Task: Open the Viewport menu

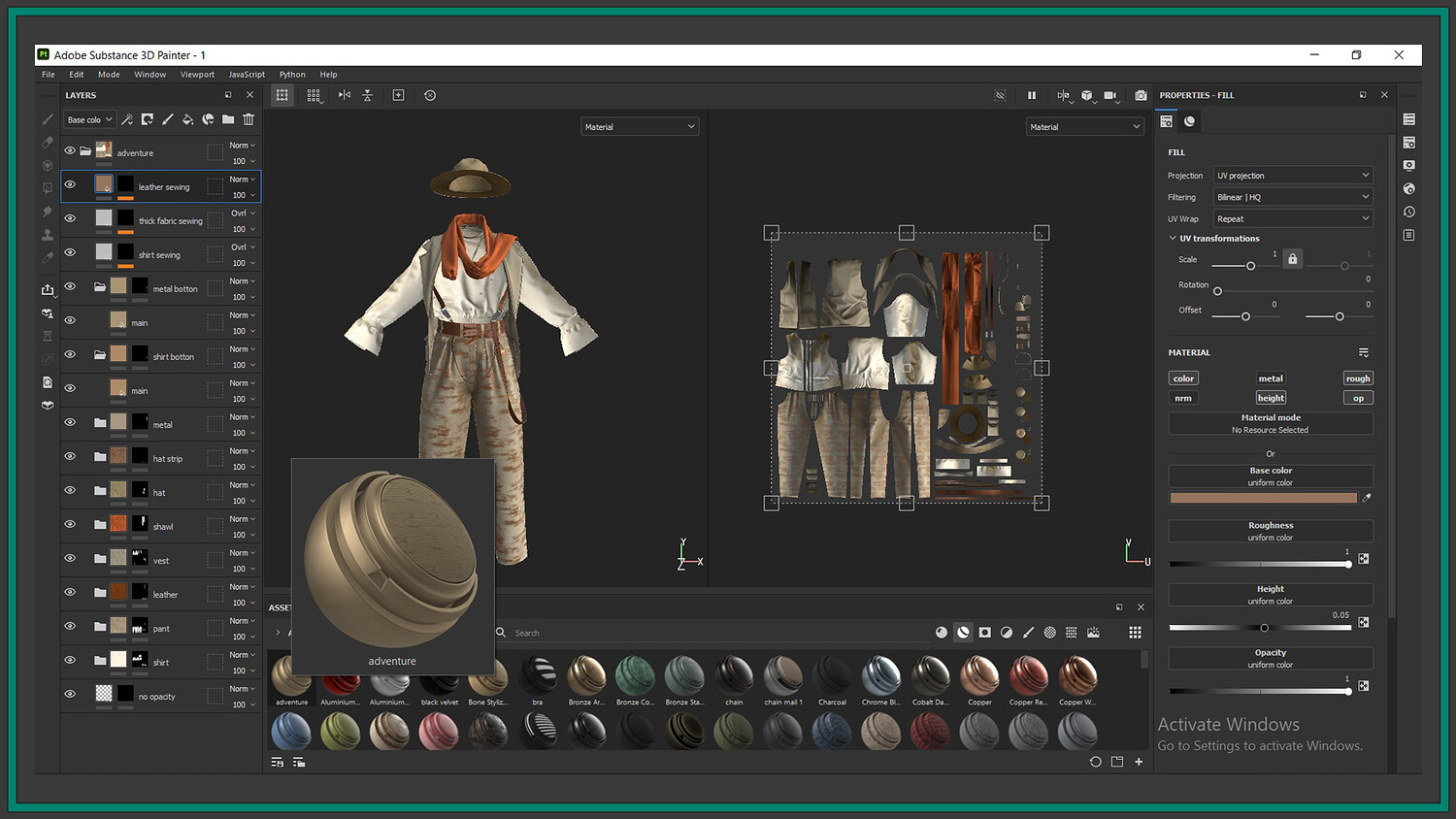Action: 197,75
